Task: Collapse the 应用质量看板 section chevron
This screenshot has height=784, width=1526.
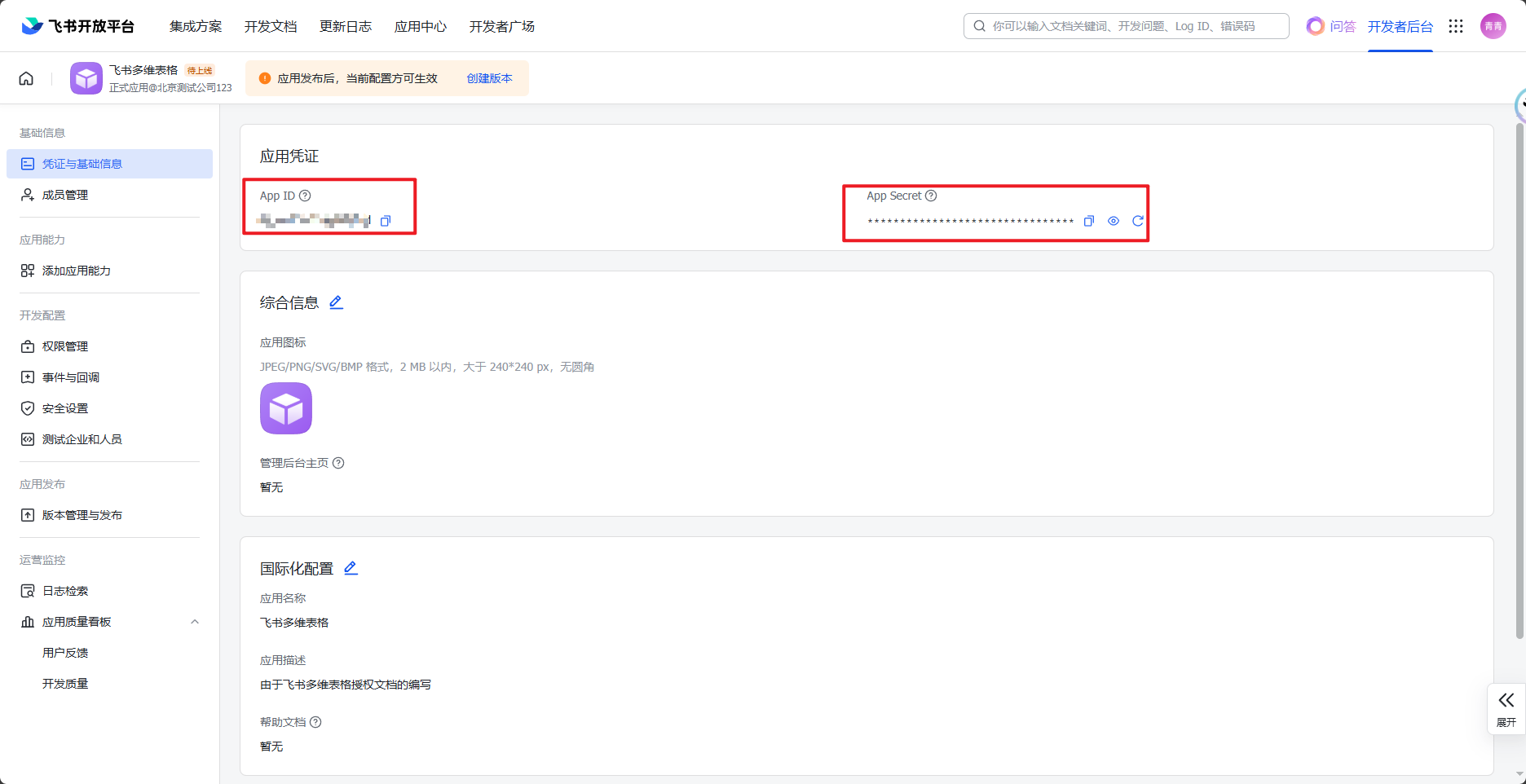Action: tap(195, 622)
